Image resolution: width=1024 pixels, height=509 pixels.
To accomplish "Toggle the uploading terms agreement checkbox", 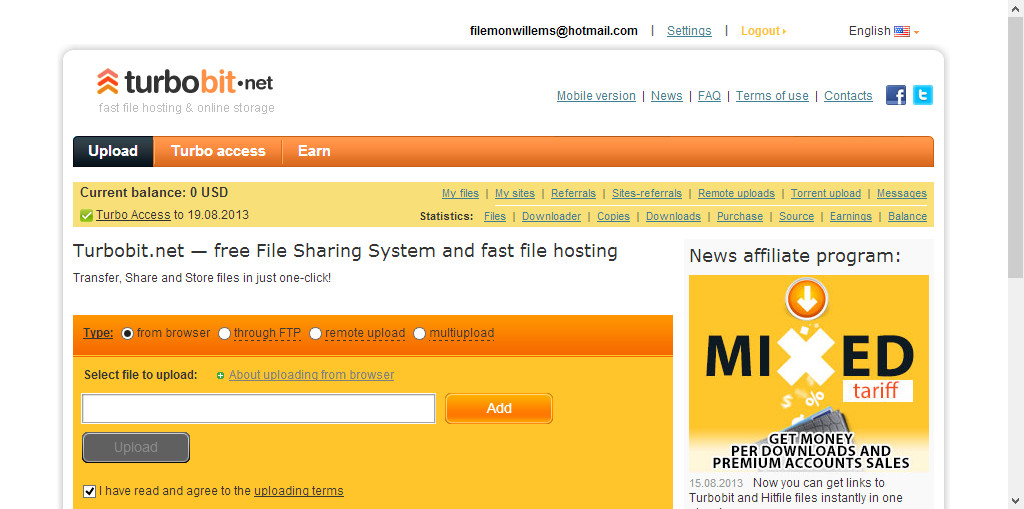I will [89, 491].
